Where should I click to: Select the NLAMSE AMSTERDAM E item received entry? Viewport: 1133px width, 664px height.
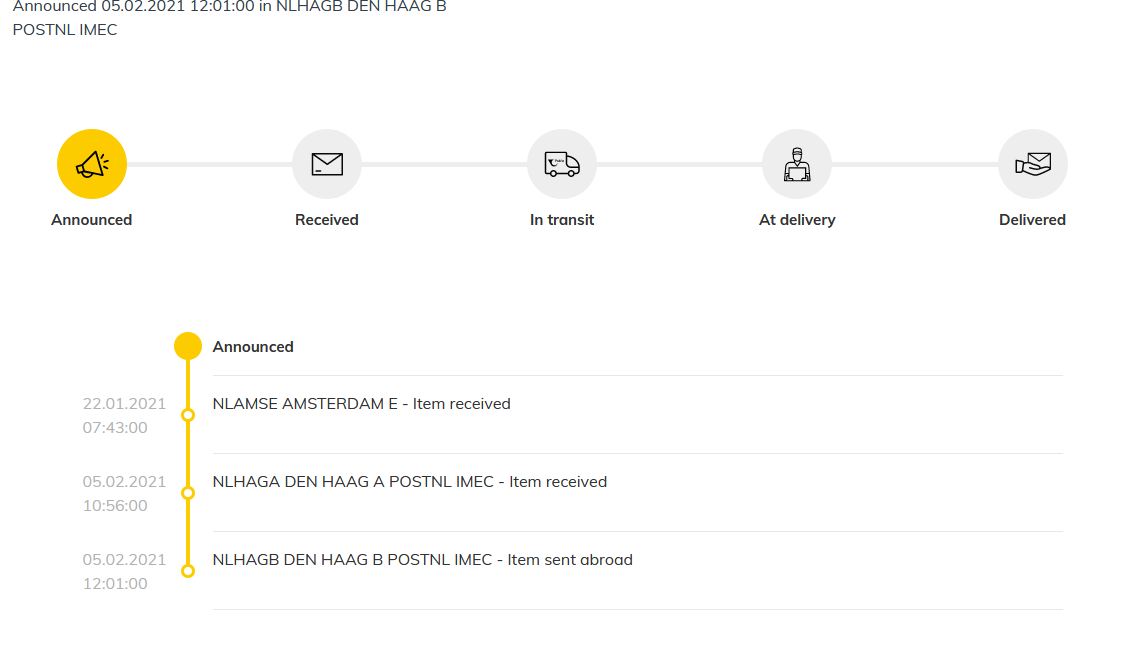click(x=362, y=404)
